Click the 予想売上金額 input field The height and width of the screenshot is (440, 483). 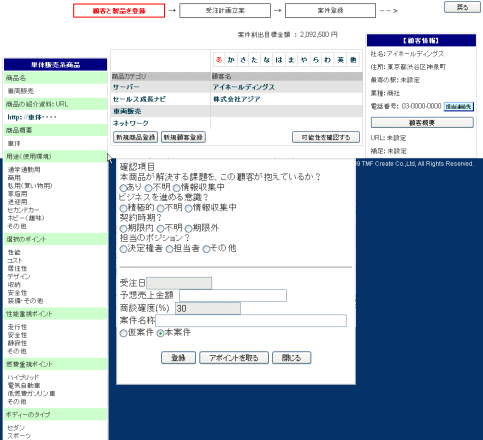(233, 296)
